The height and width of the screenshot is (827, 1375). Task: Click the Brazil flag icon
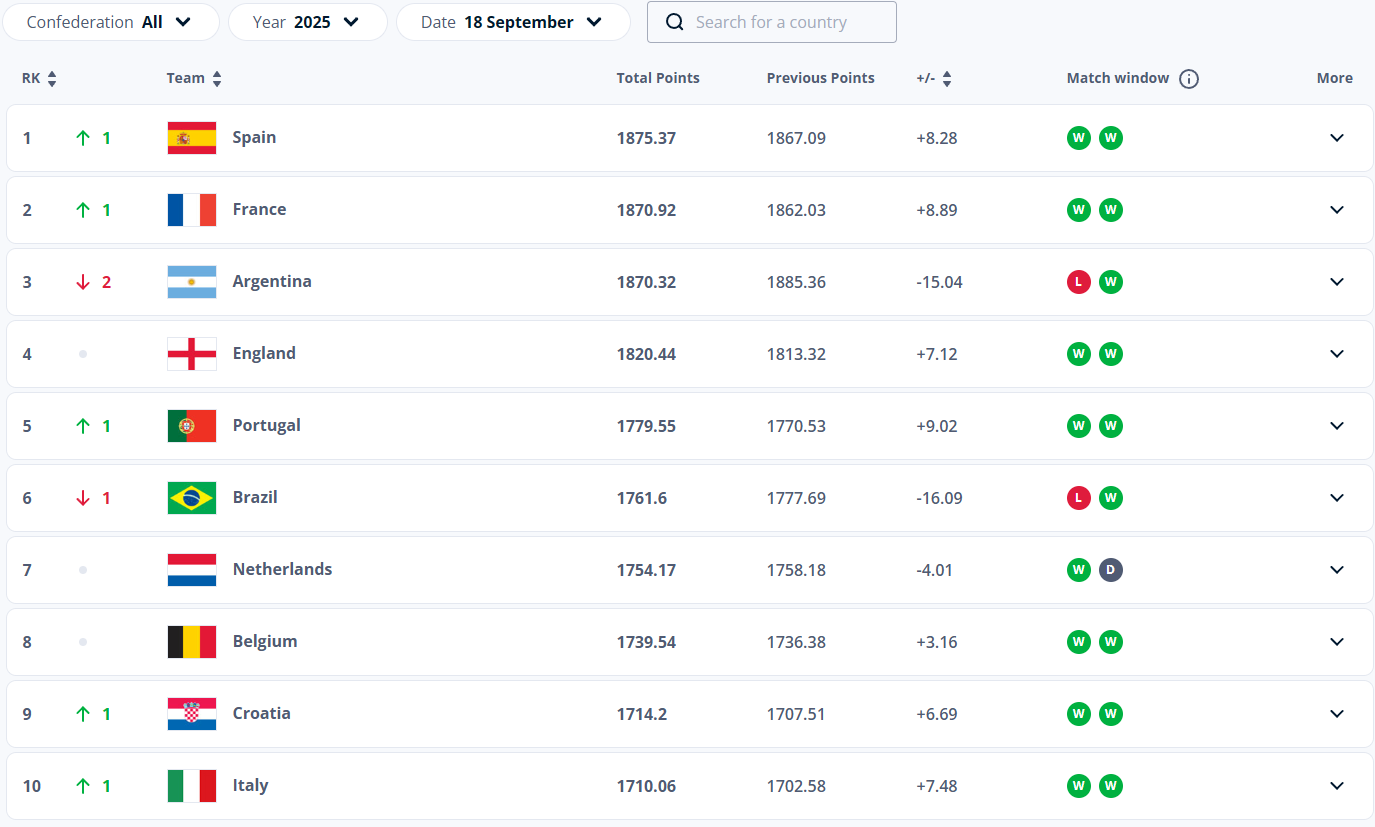pos(192,498)
